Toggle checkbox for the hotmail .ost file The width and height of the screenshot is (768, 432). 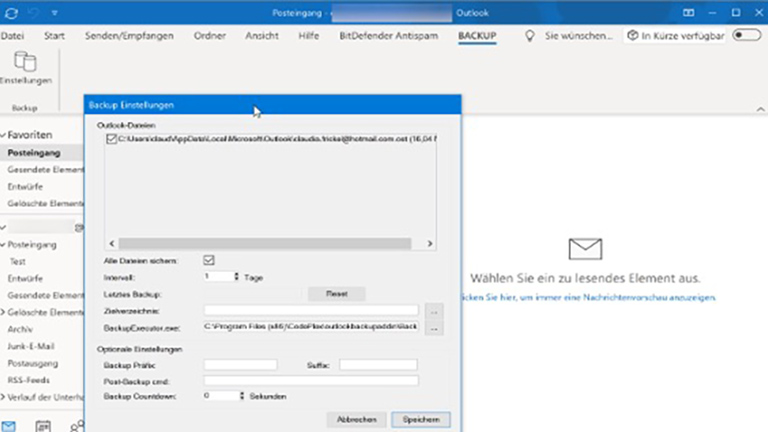tap(111, 139)
